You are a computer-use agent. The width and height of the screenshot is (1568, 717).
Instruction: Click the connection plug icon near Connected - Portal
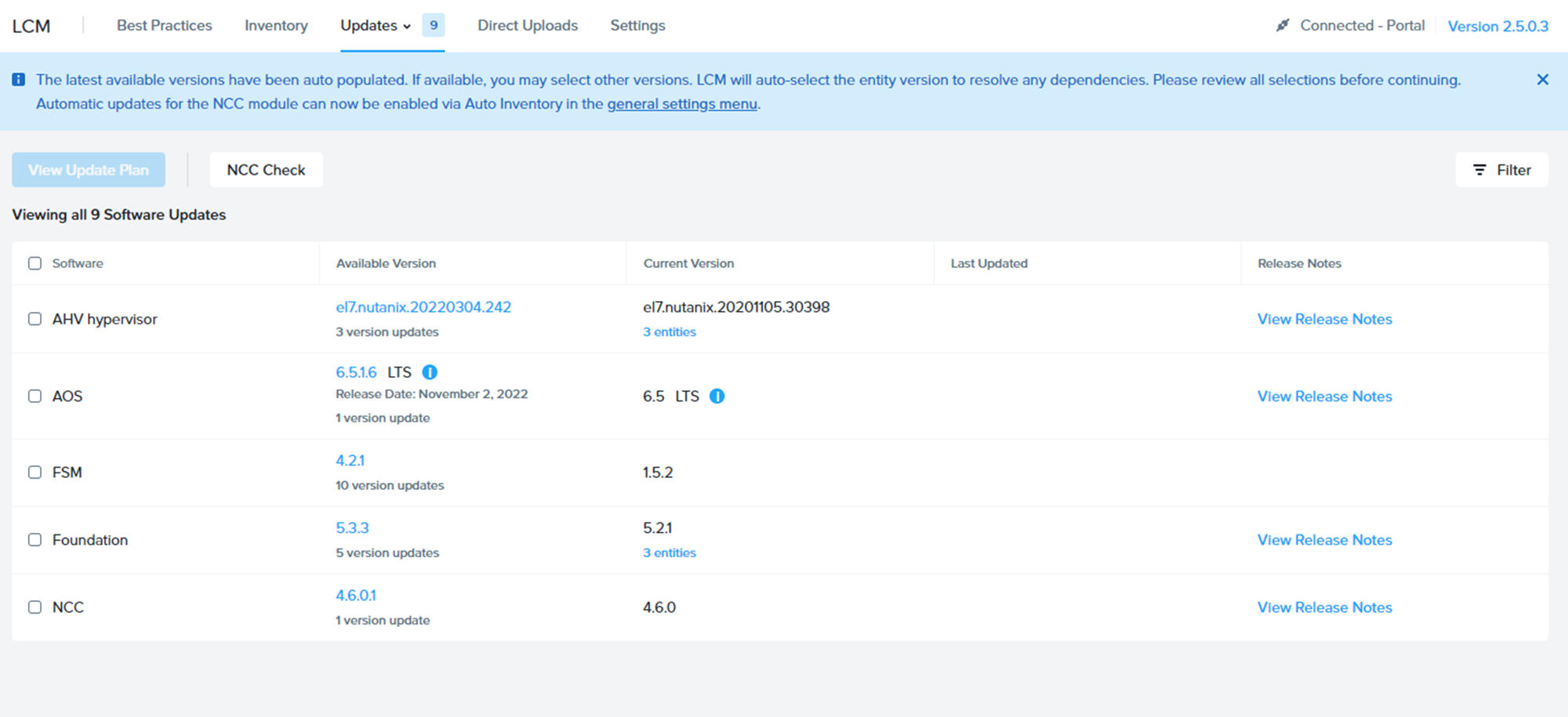point(1283,25)
